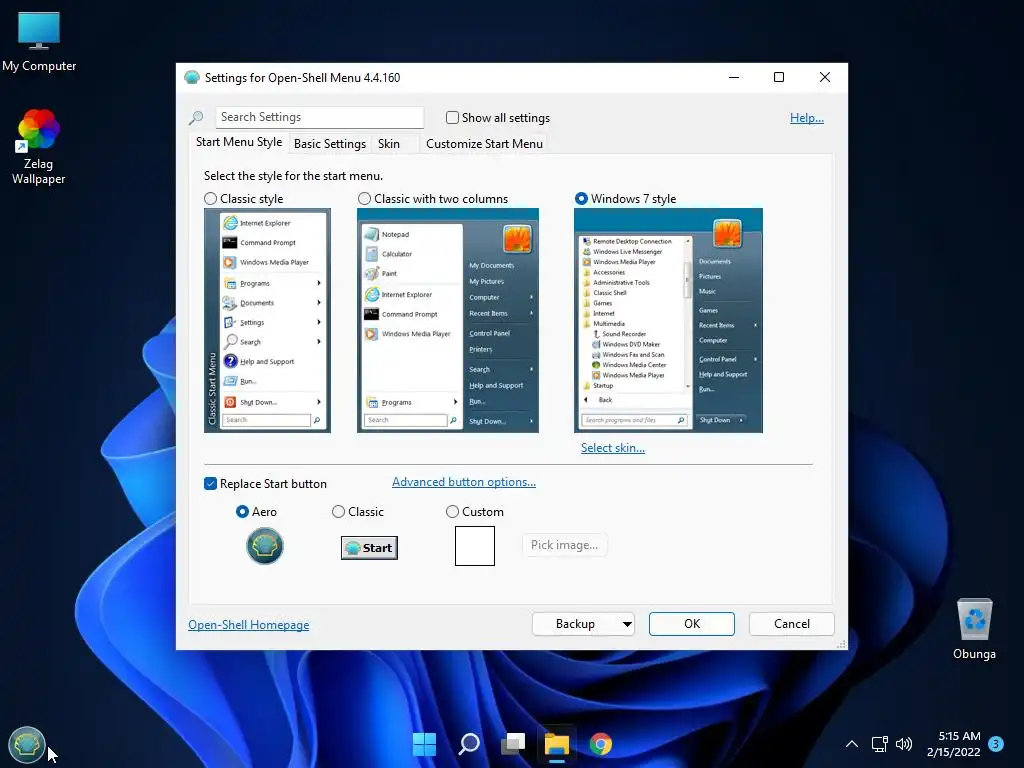Click the Classic Start button image
The image size is (1024, 768).
coord(369,548)
